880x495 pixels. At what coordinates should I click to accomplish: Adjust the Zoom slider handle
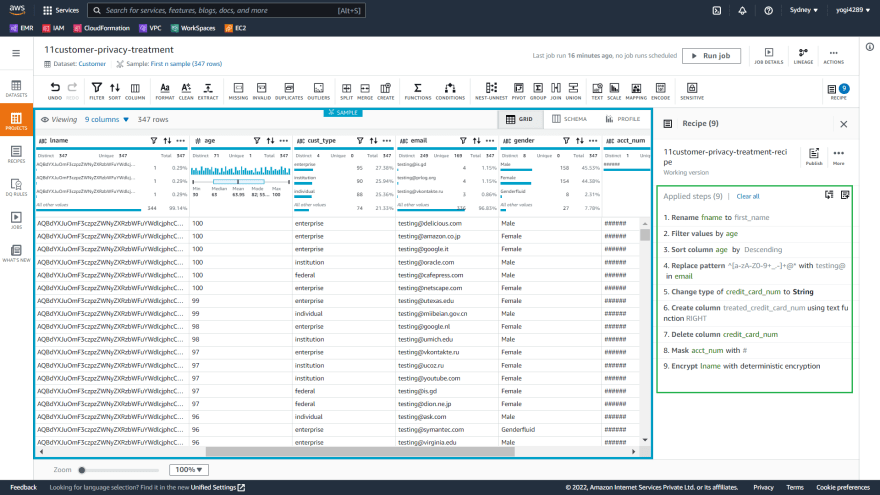[82, 470]
